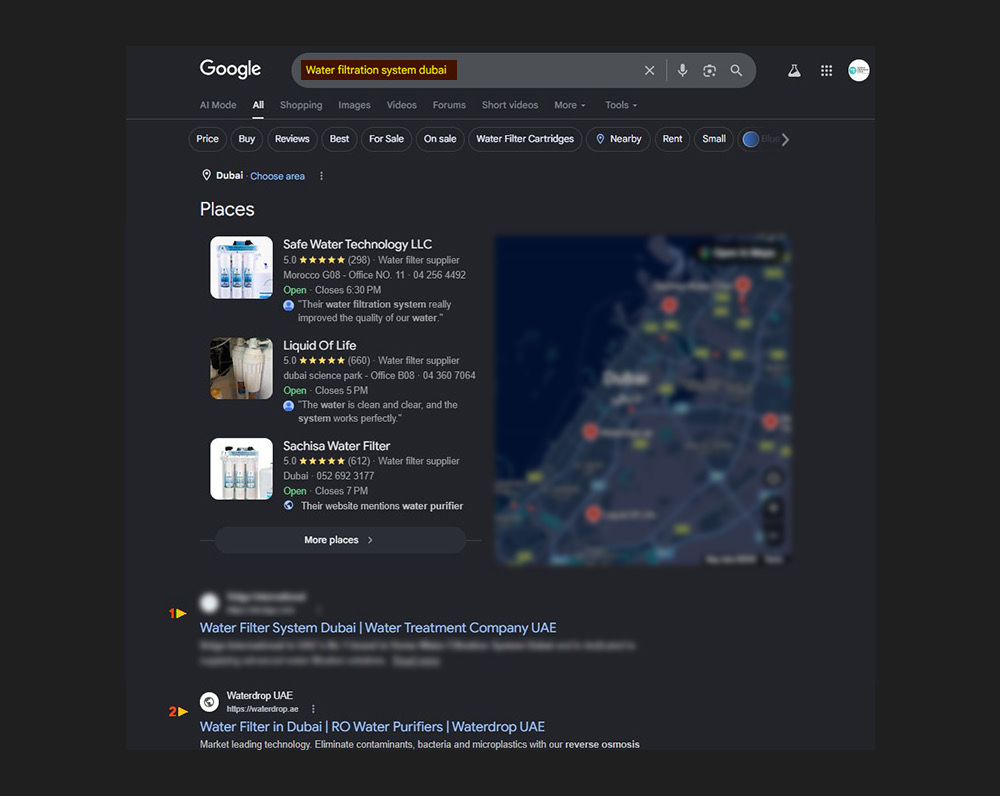
Task: View Liquid Of Life photo thumbnail
Action: [x=242, y=368]
